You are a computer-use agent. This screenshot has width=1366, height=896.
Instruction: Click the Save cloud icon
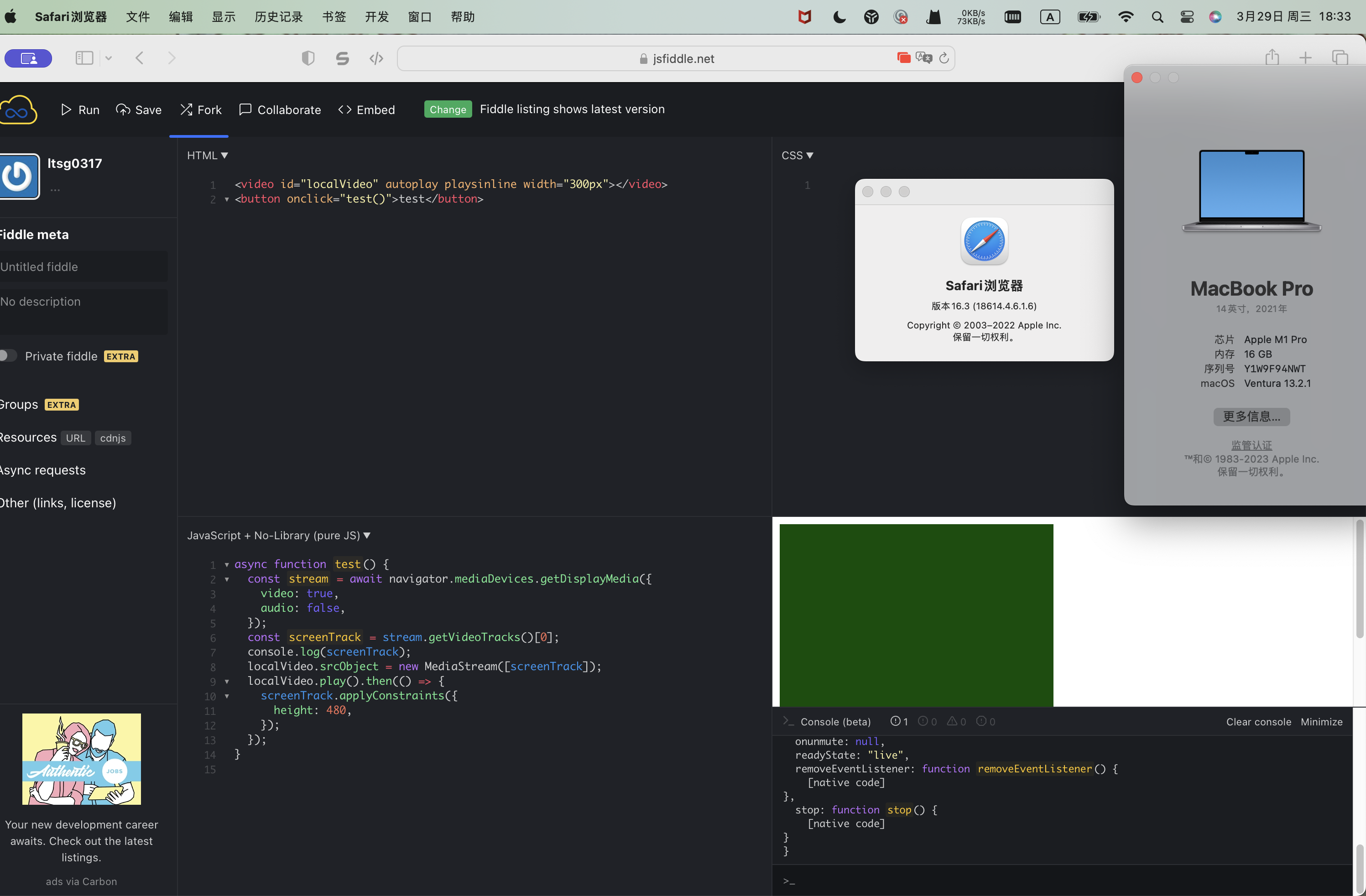tap(123, 109)
